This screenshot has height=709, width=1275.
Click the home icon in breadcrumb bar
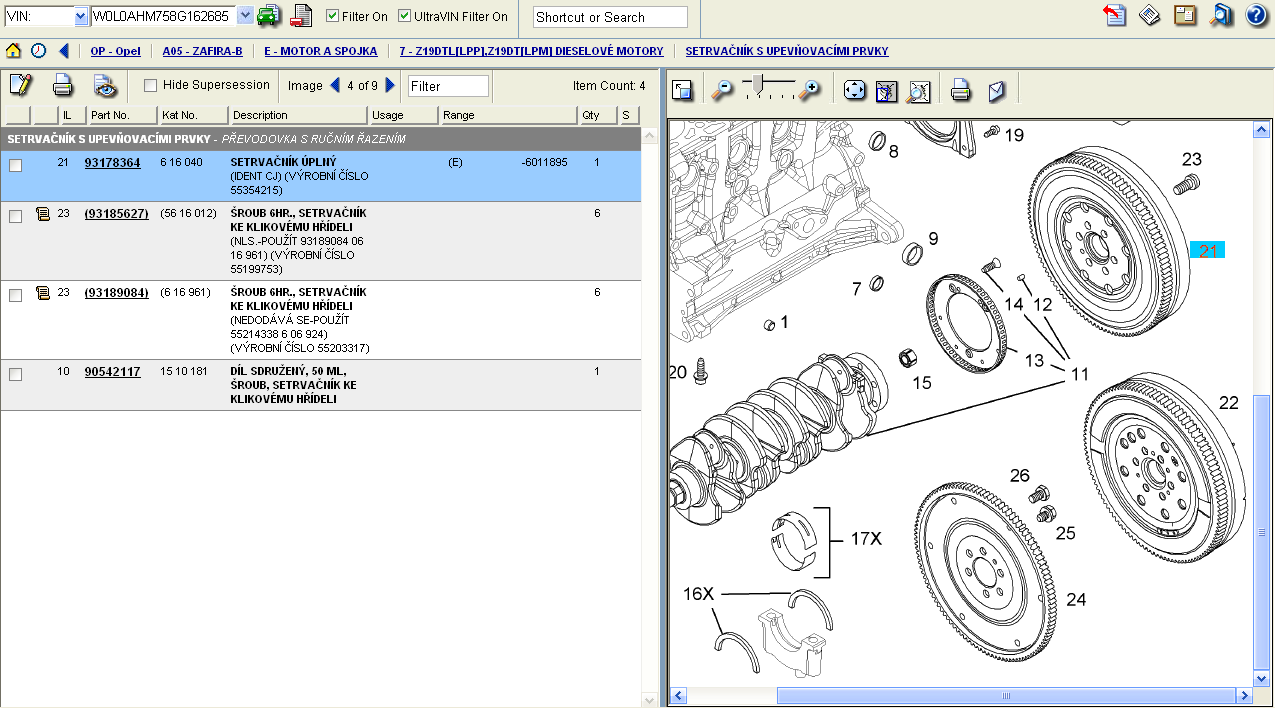point(13,51)
